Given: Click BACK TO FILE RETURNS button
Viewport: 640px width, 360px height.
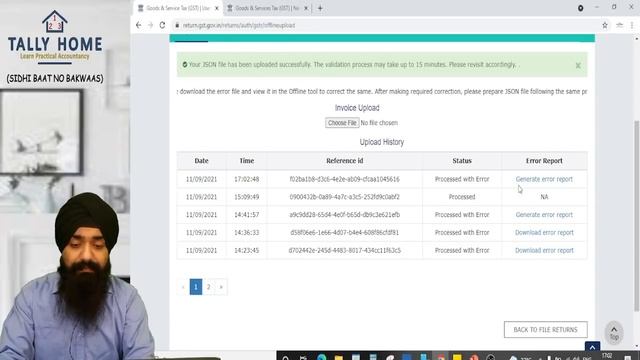Looking at the screenshot, I should (x=546, y=330).
